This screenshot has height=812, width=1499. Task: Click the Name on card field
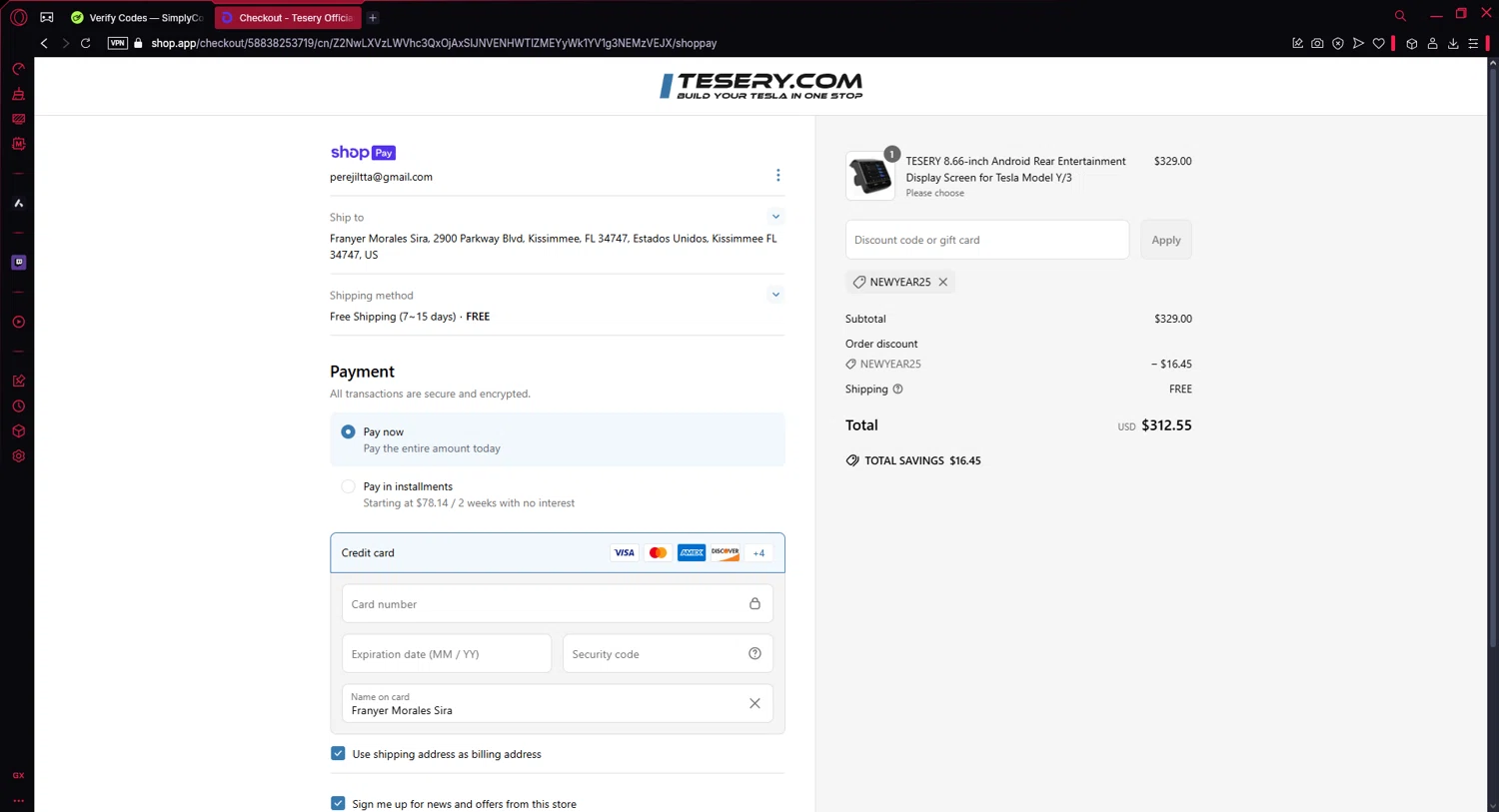558,703
